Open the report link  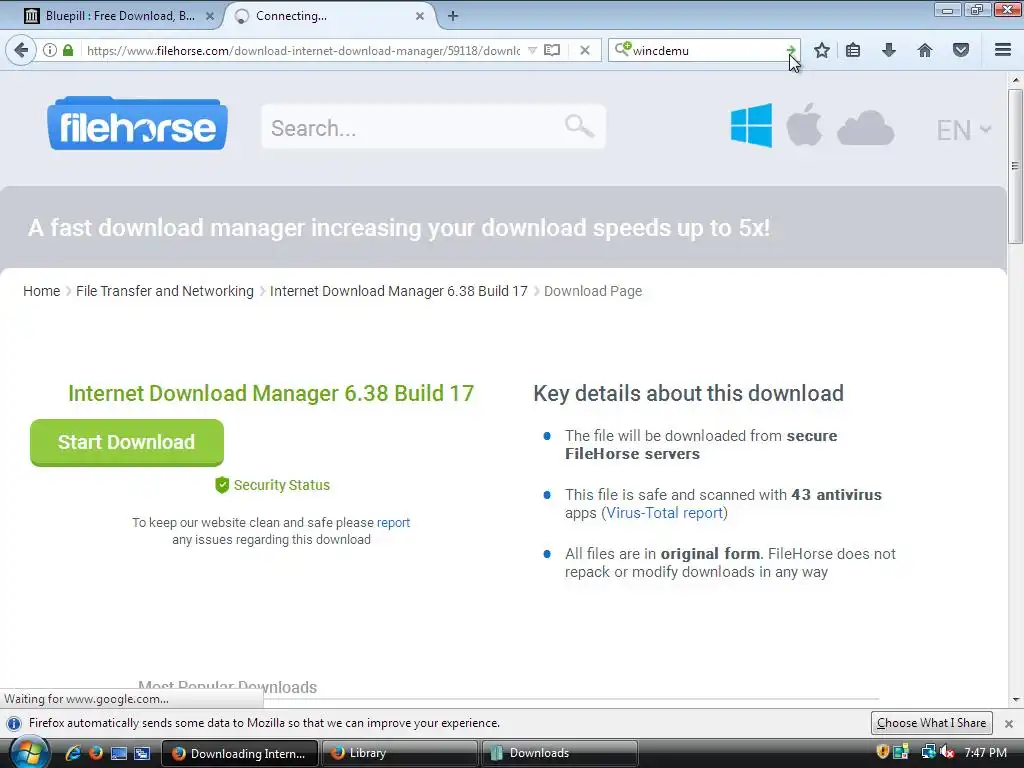[x=393, y=522]
